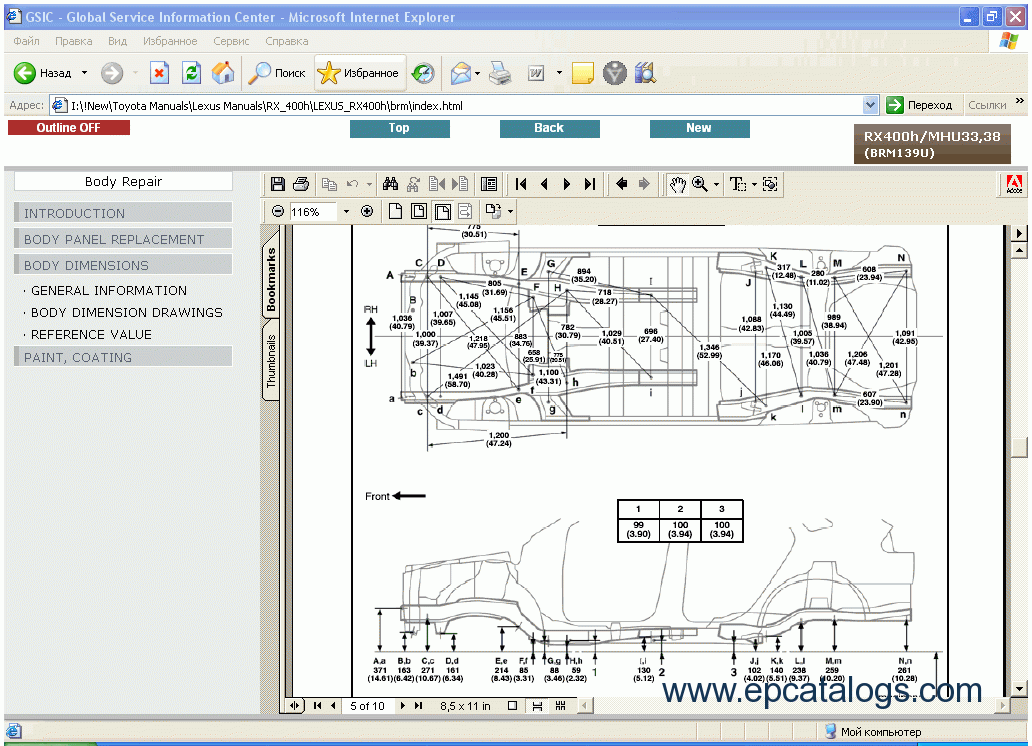Open the Text Select tool dropdown arrow
This screenshot has height=746, width=1032.
(x=754, y=184)
